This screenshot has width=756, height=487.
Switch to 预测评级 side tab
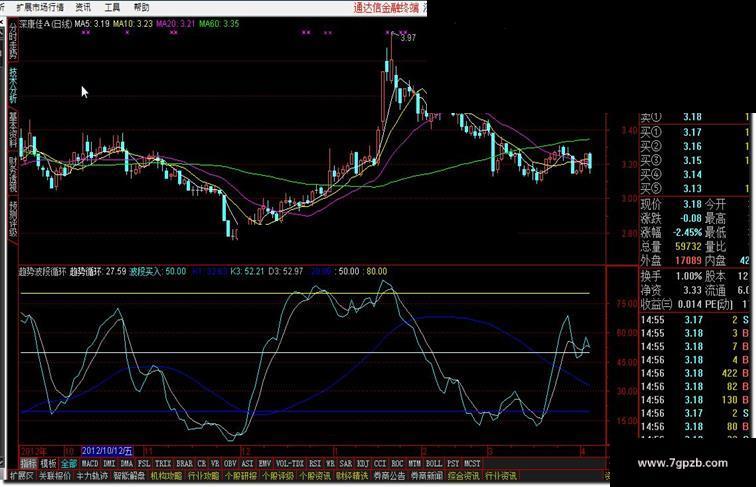(x=13, y=218)
